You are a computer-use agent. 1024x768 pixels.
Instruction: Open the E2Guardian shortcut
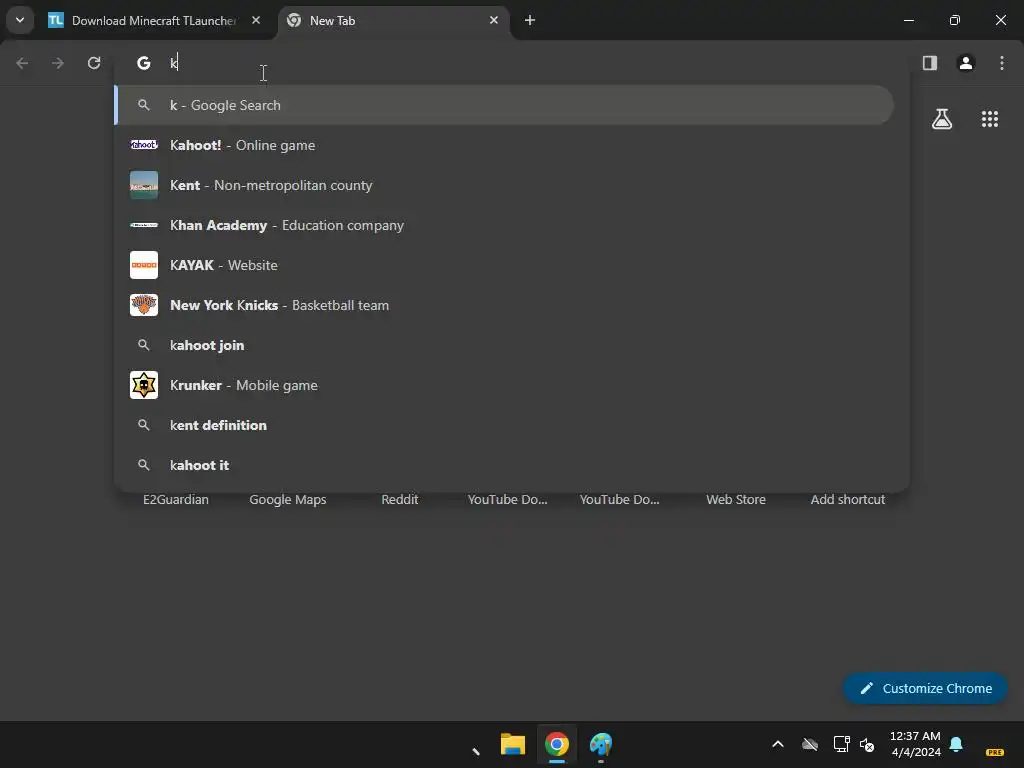(176, 500)
